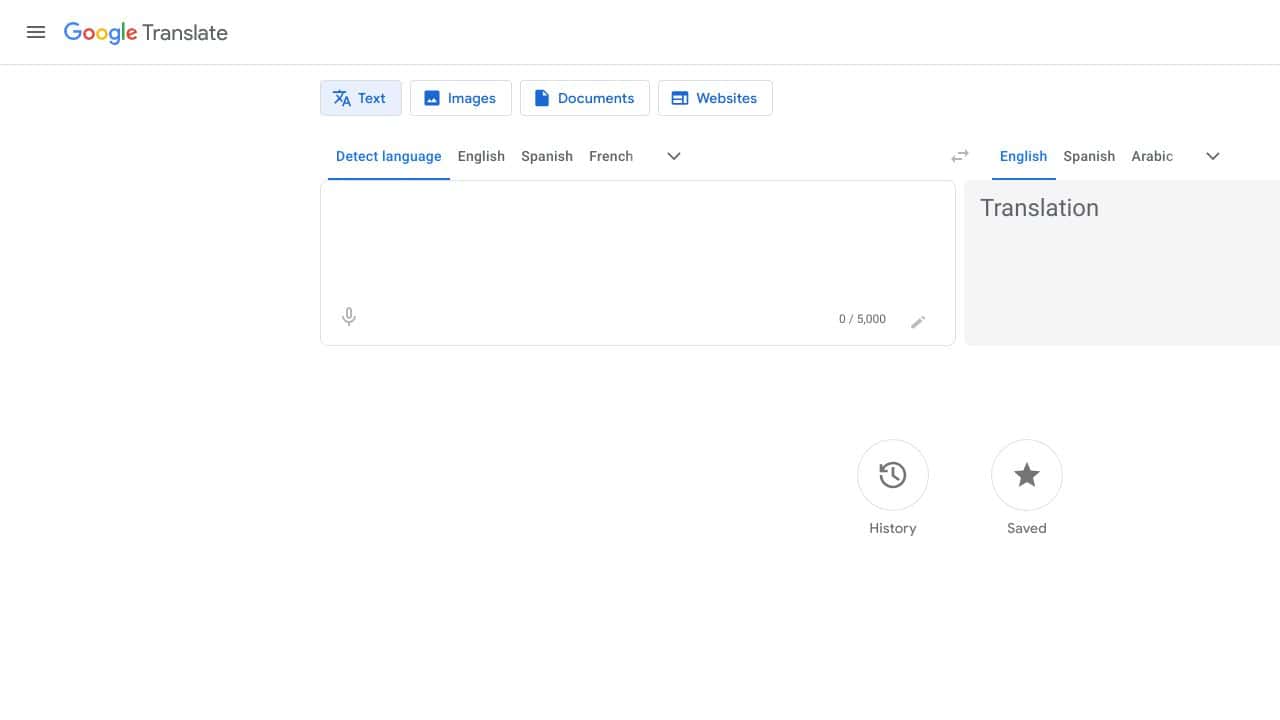
Task: Select Arabic as target language
Action: [1152, 156]
